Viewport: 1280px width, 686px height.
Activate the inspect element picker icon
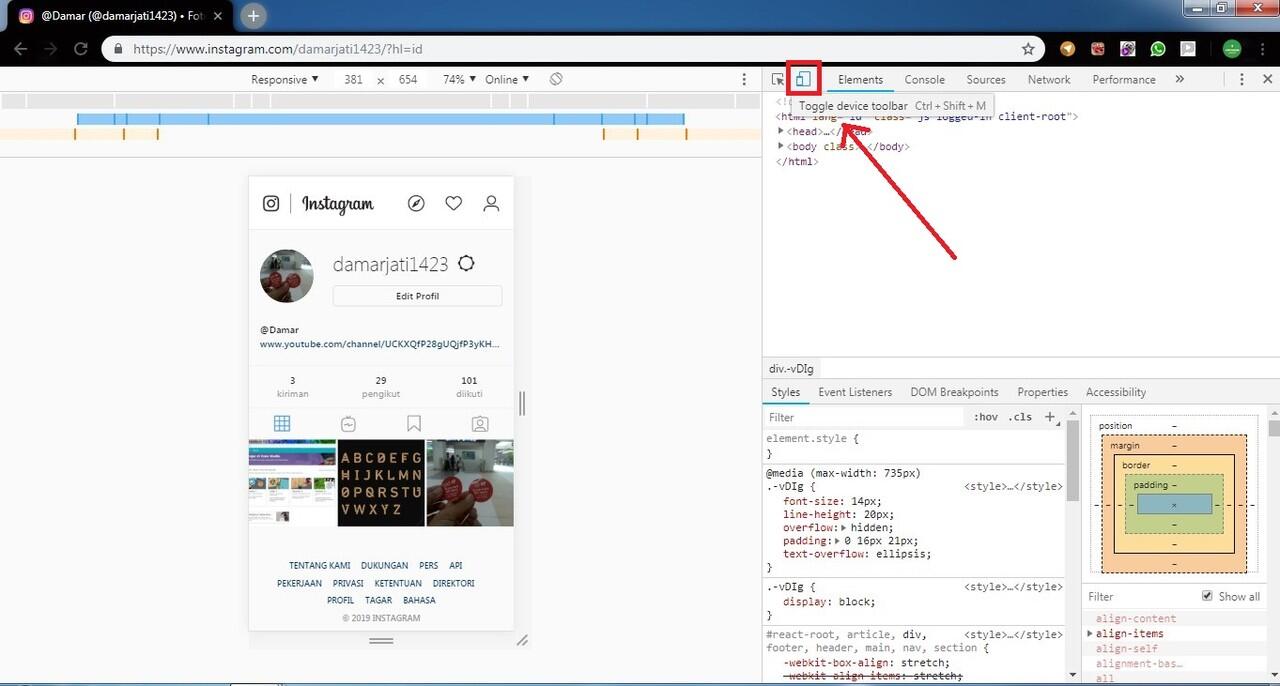tap(778, 80)
